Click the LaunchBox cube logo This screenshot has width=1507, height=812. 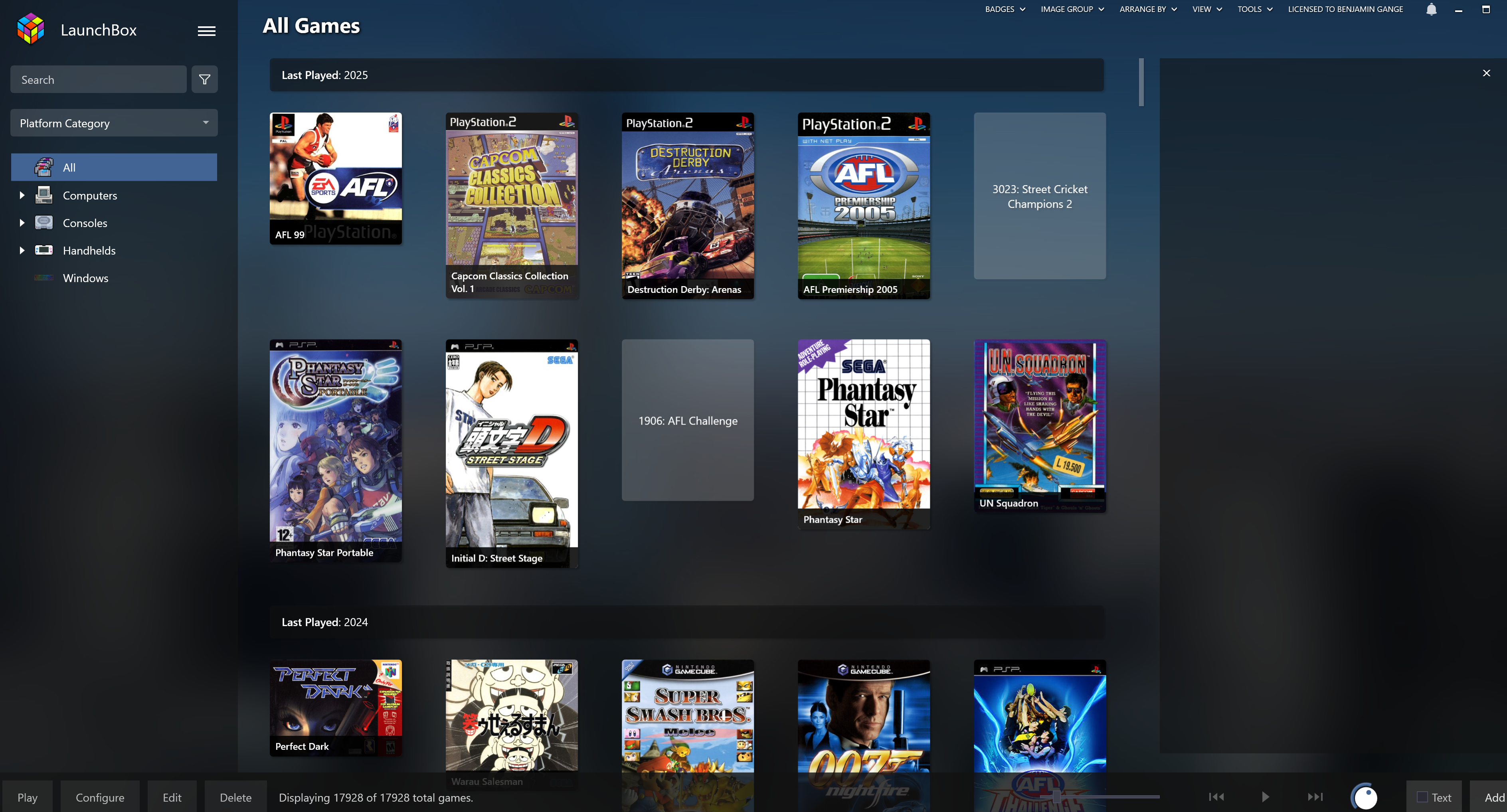pos(30,29)
